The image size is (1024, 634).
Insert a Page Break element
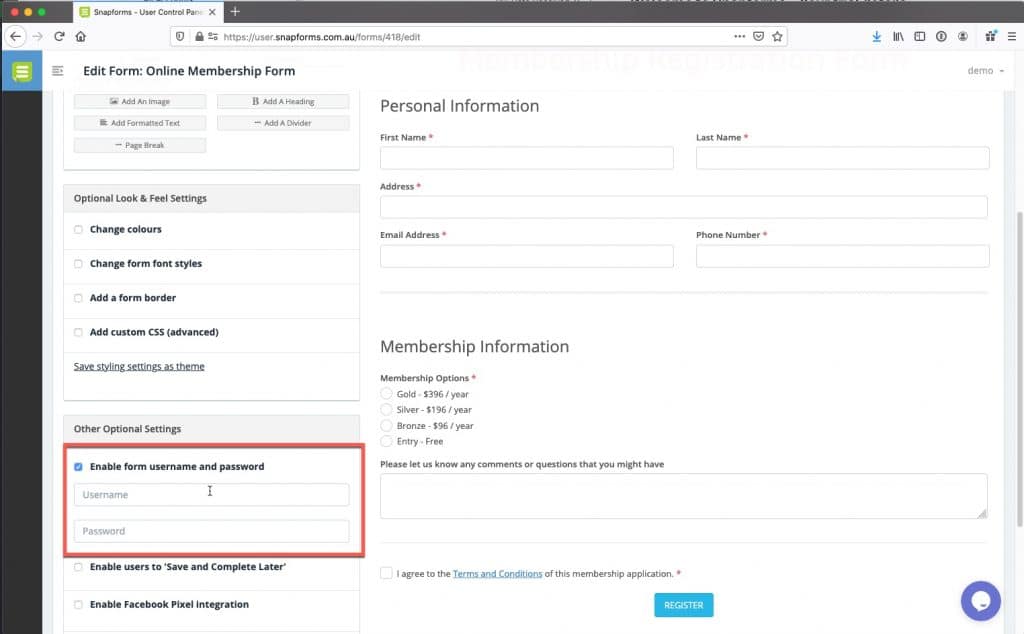(x=139, y=144)
